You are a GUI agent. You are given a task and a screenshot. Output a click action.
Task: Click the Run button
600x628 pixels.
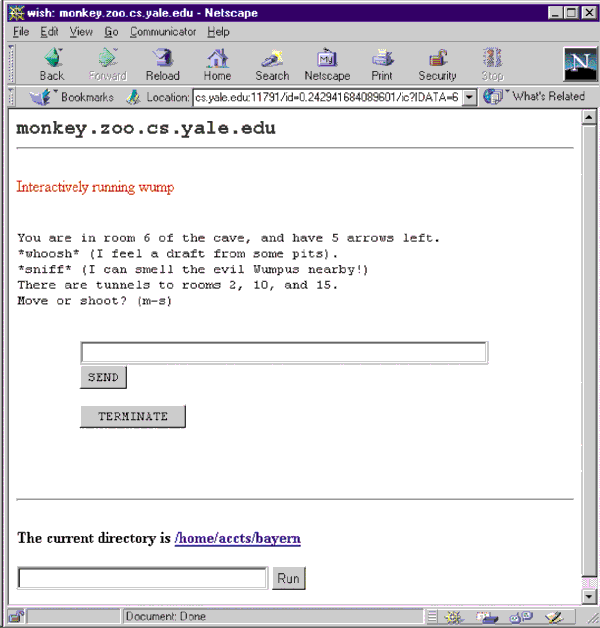289,578
